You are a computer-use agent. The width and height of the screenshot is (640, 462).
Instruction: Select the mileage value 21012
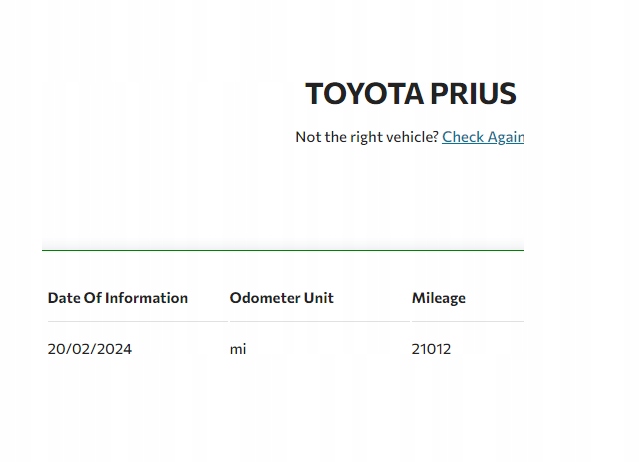coord(431,349)
